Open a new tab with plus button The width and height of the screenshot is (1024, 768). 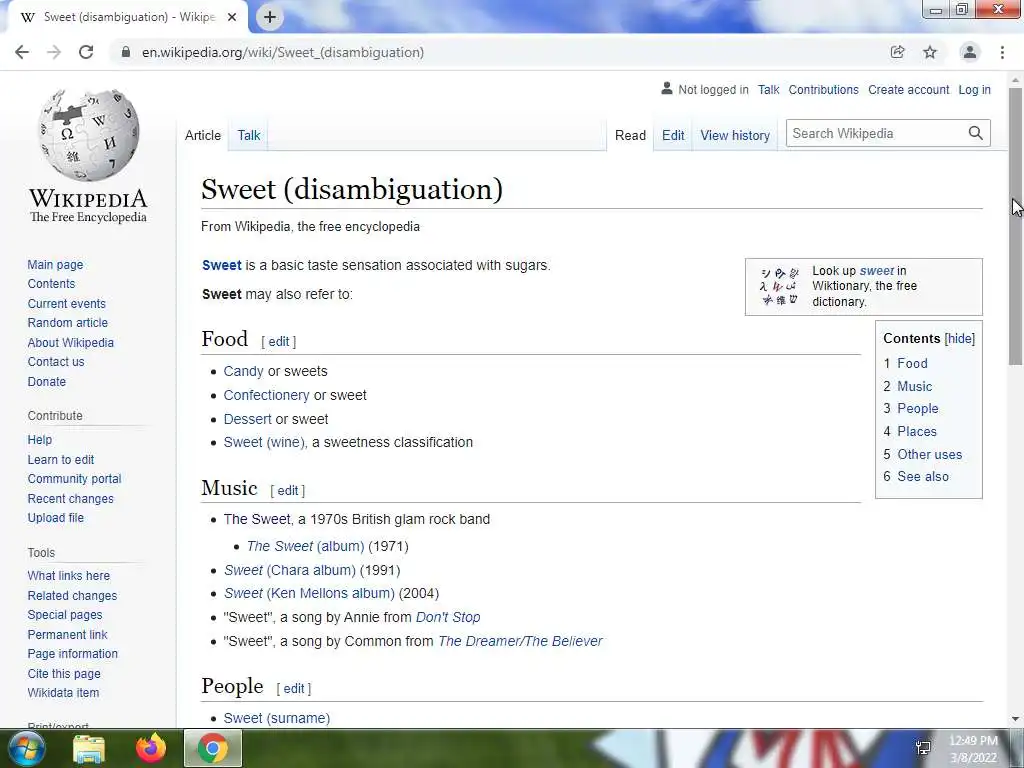coord(270,17)
